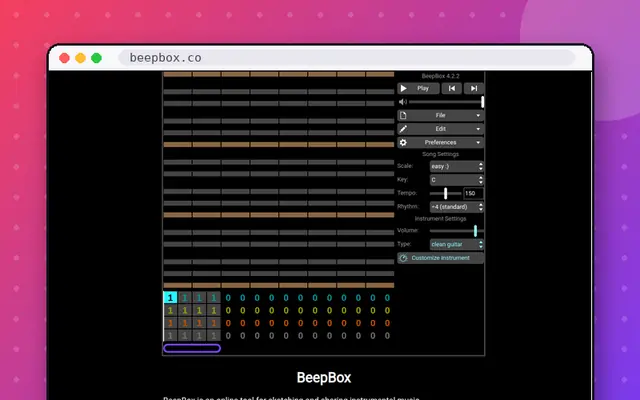640x400 pixels.
Task: Open the Preferences menu
Action: pos(440,142)
